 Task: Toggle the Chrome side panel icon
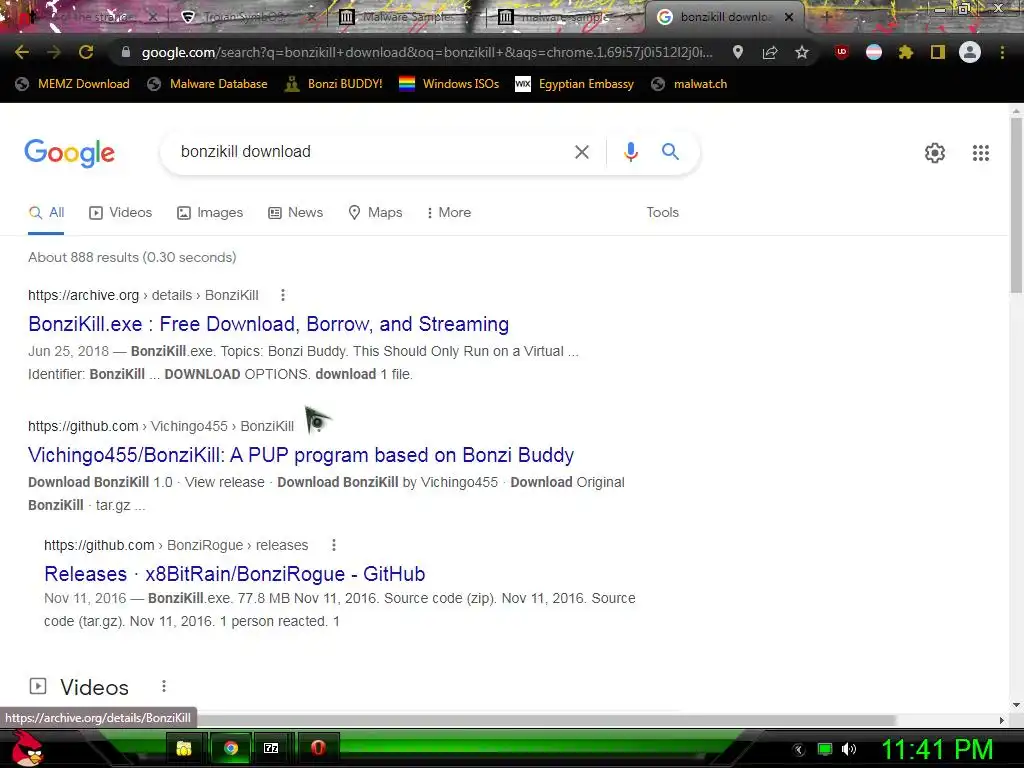(x=938, y=52)
